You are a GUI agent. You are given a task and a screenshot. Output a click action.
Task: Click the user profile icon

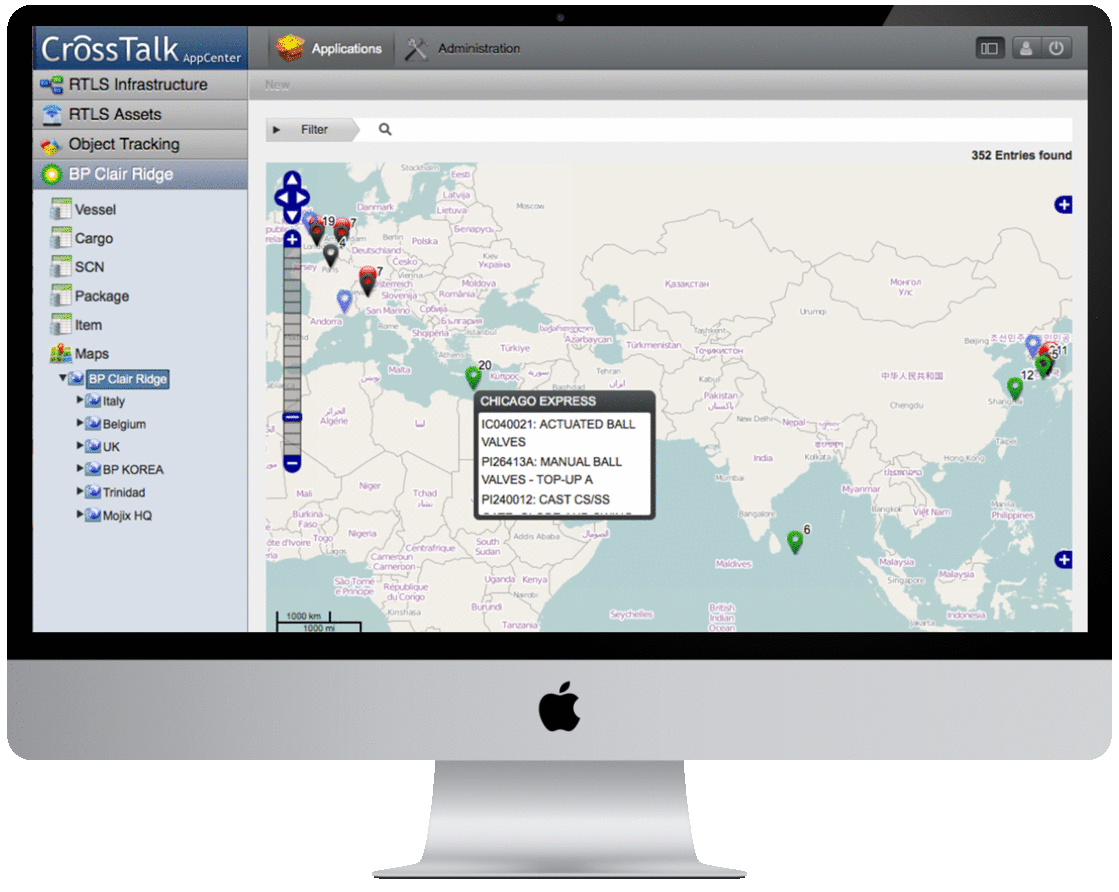point(1024,48)
